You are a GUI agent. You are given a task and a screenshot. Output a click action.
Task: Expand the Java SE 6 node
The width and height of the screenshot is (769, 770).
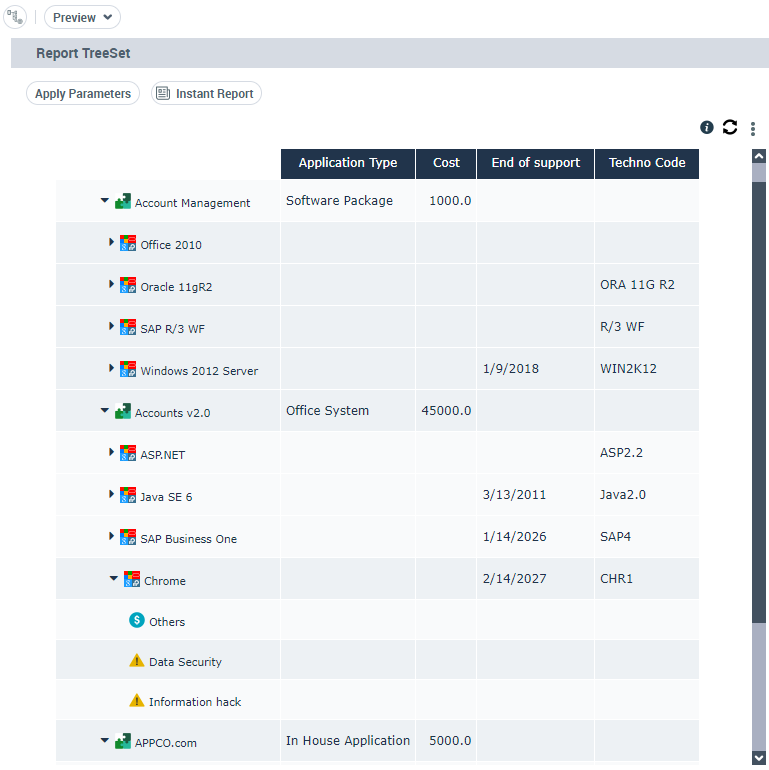pos(112,495)
